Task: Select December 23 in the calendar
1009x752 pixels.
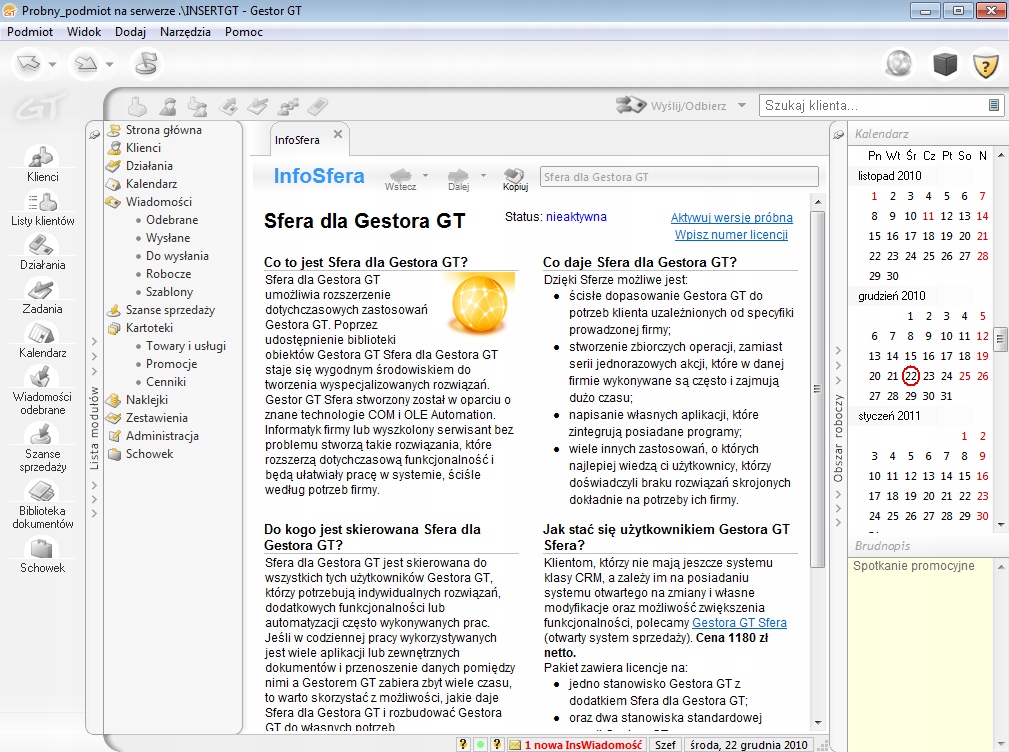Action: (x=929, y=376)
